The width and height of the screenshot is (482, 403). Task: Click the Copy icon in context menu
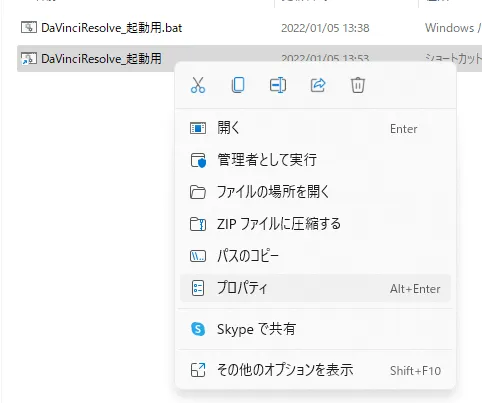click(238, 85)
